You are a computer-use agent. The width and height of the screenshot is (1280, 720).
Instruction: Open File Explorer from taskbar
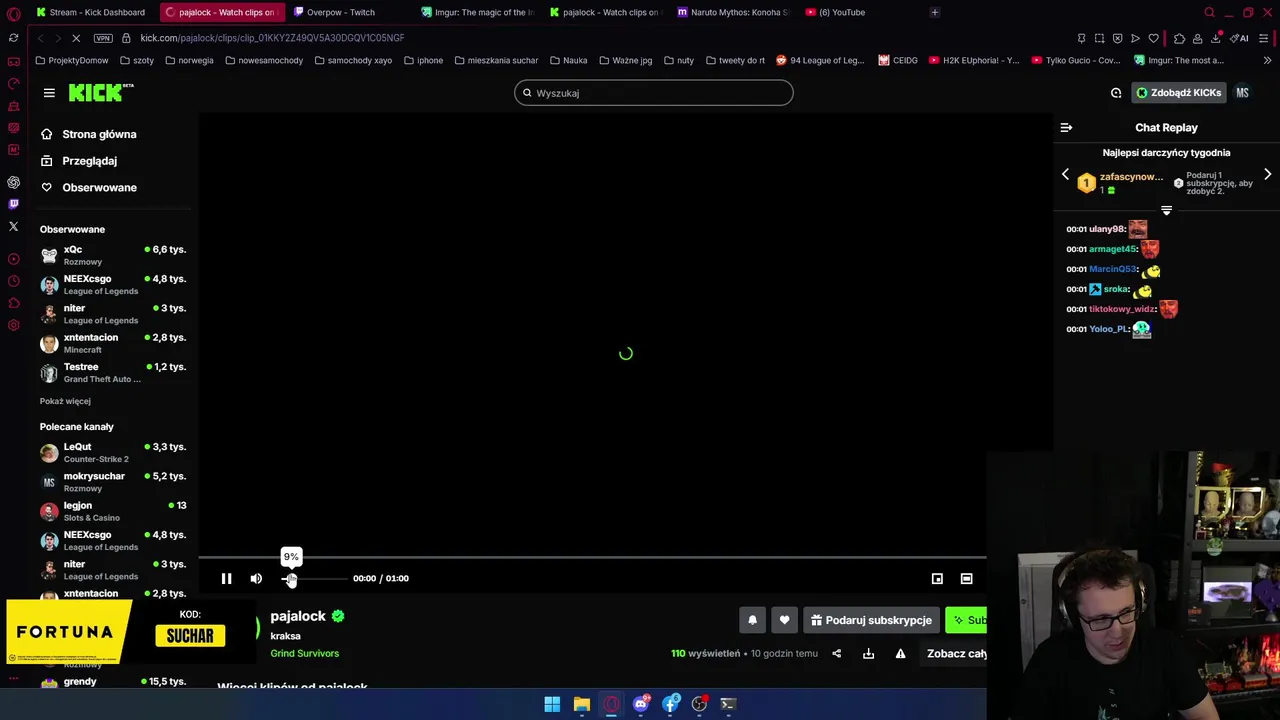pos(581,704)
